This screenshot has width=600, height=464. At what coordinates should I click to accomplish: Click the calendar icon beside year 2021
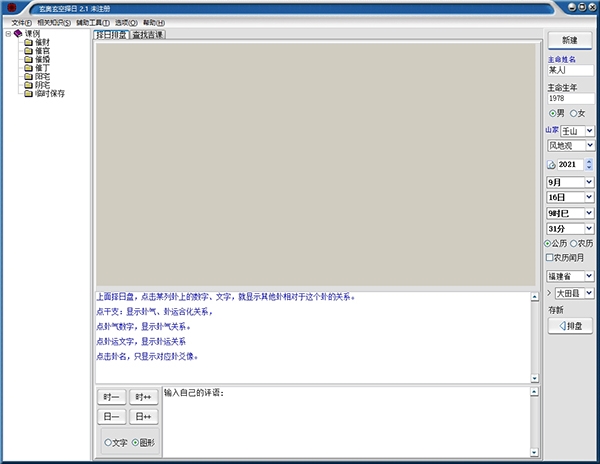(551, 164)
